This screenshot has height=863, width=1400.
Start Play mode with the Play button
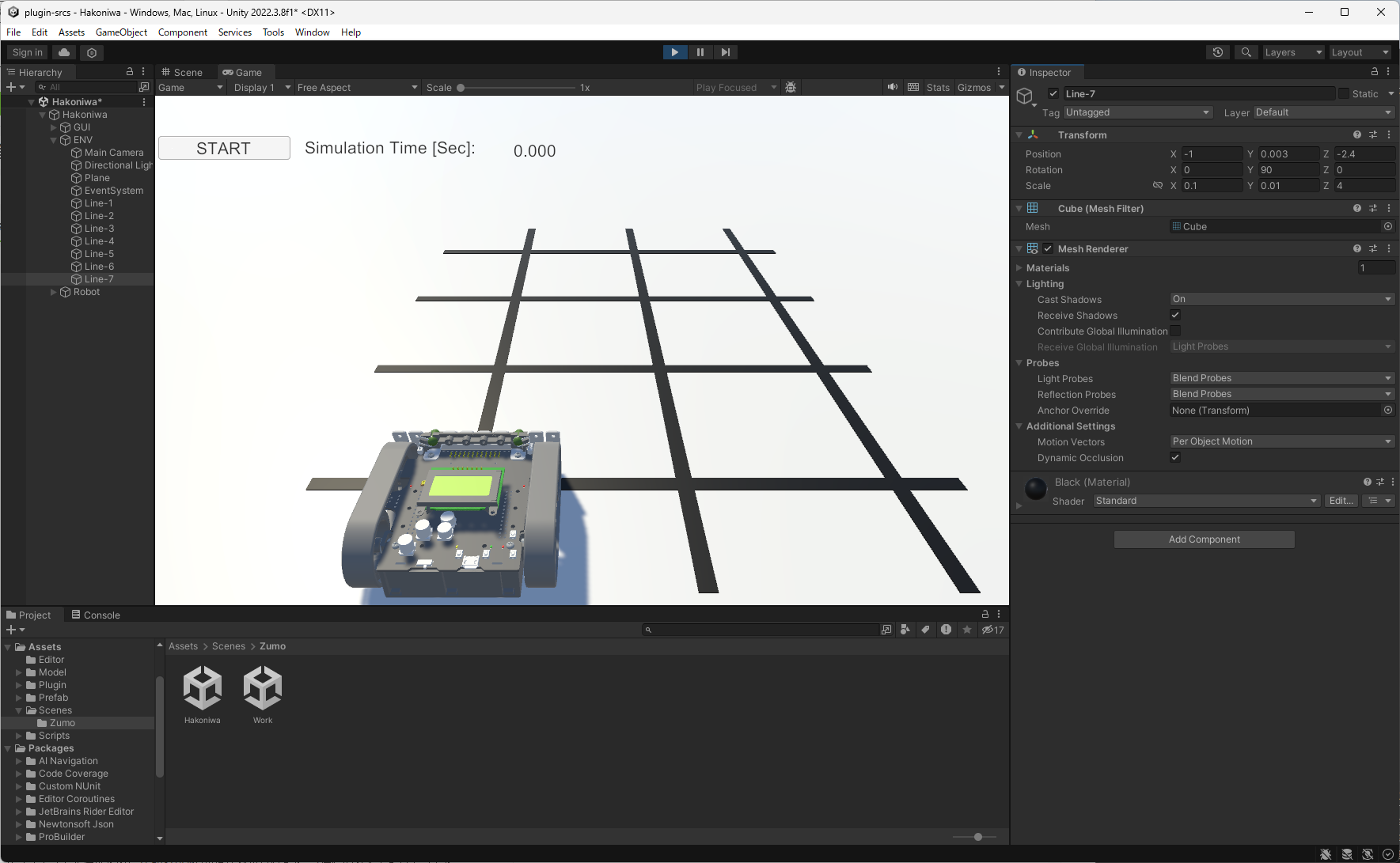click(674, 52)
